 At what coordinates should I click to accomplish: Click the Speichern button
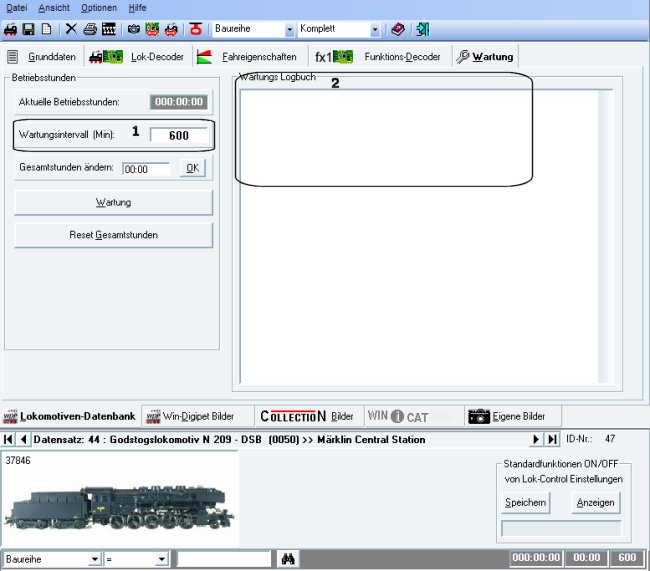pos(525,503)
